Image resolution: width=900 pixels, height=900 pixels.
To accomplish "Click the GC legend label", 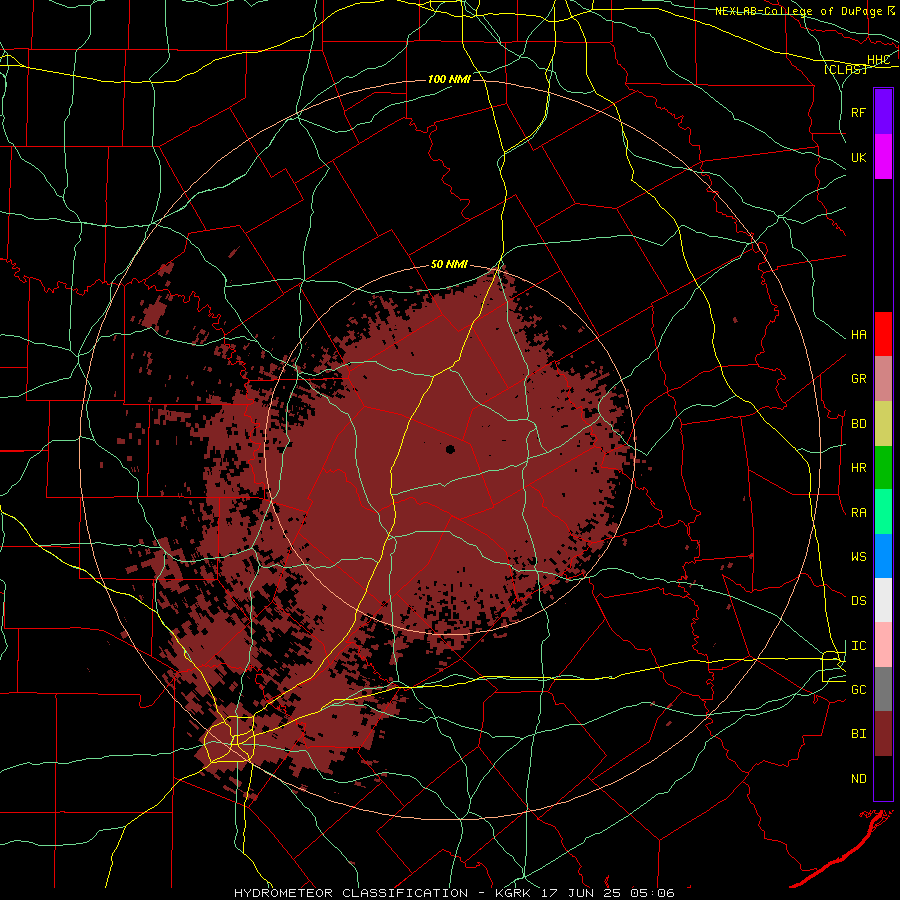I will click(858, 690).
